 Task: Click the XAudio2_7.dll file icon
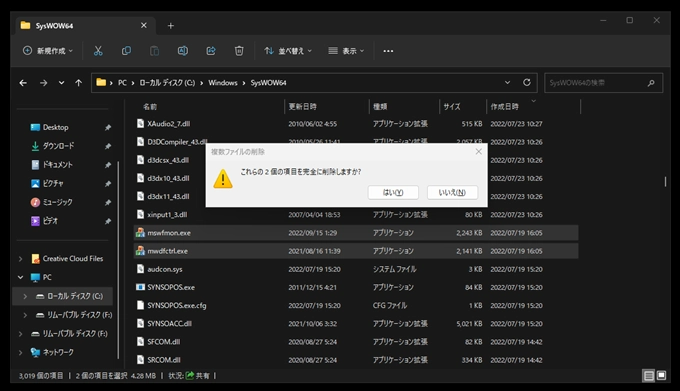pos(140,124)
